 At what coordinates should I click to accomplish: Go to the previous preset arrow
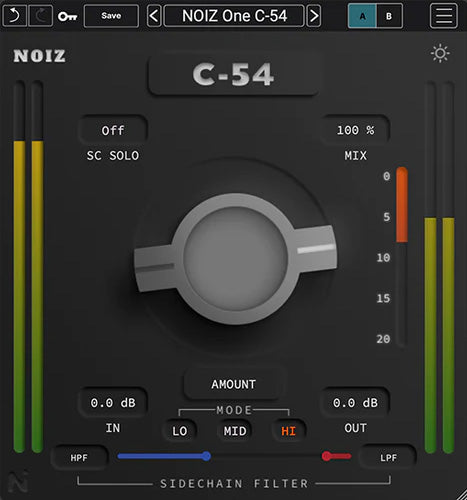pos(154,16)
